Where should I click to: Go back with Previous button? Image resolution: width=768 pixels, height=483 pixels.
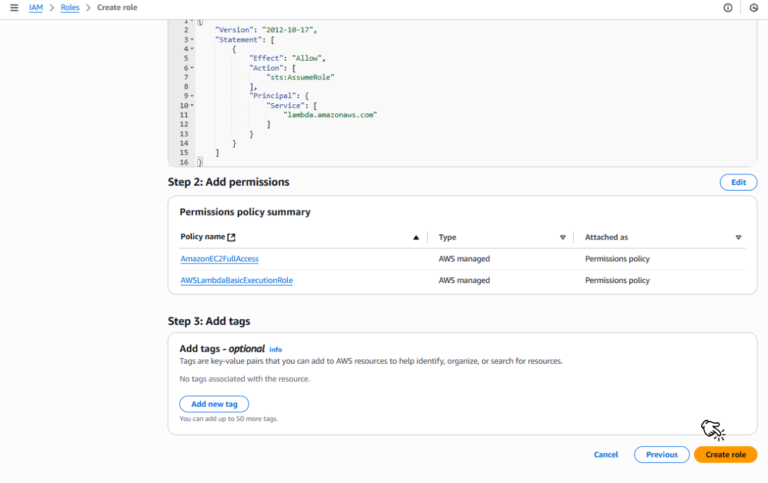click(661, 454)
